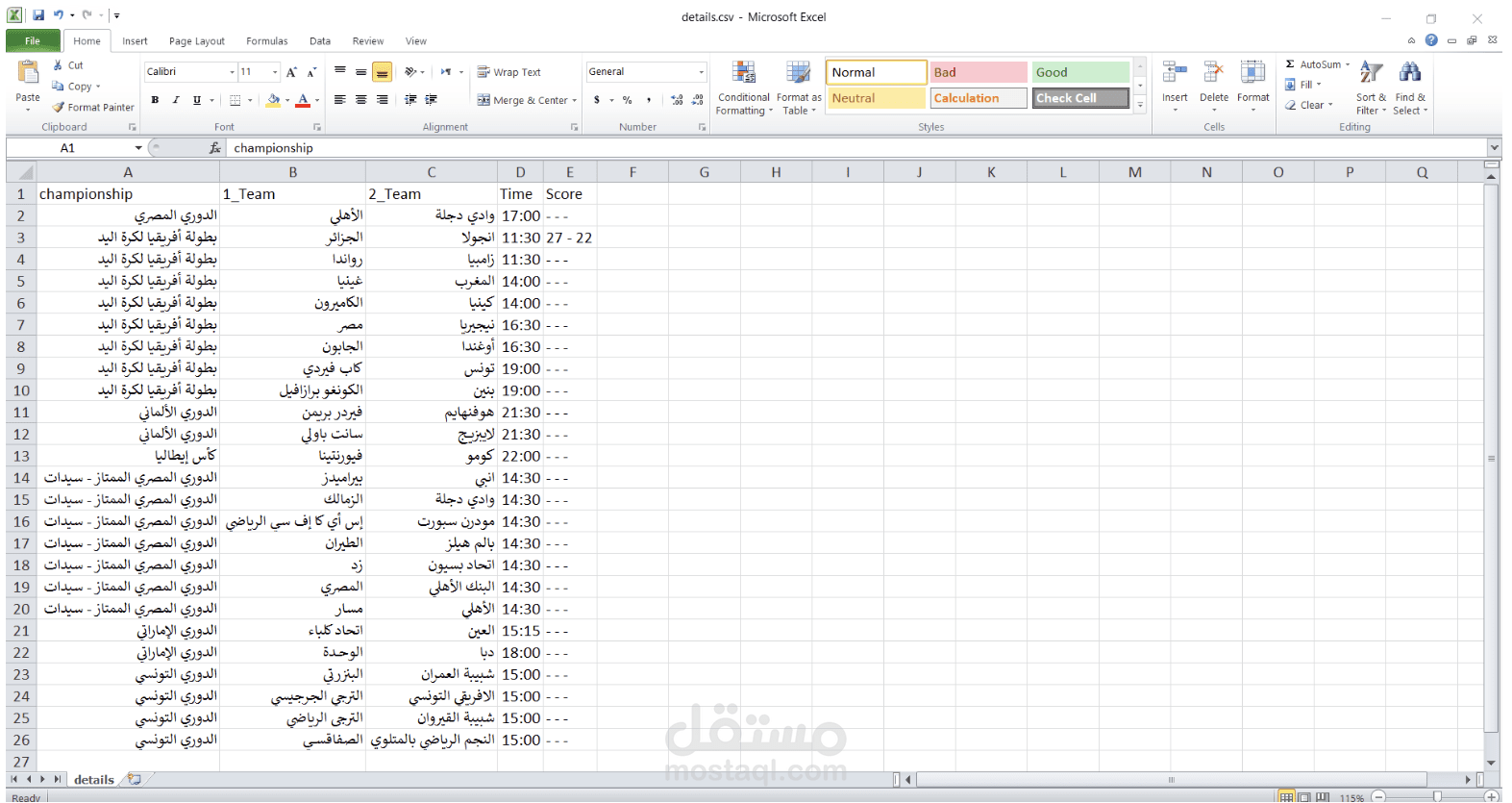The height and width of the screenshot is (803, 1512).
Task: Click the Delete Cells icon
Action: [1214, 72]
